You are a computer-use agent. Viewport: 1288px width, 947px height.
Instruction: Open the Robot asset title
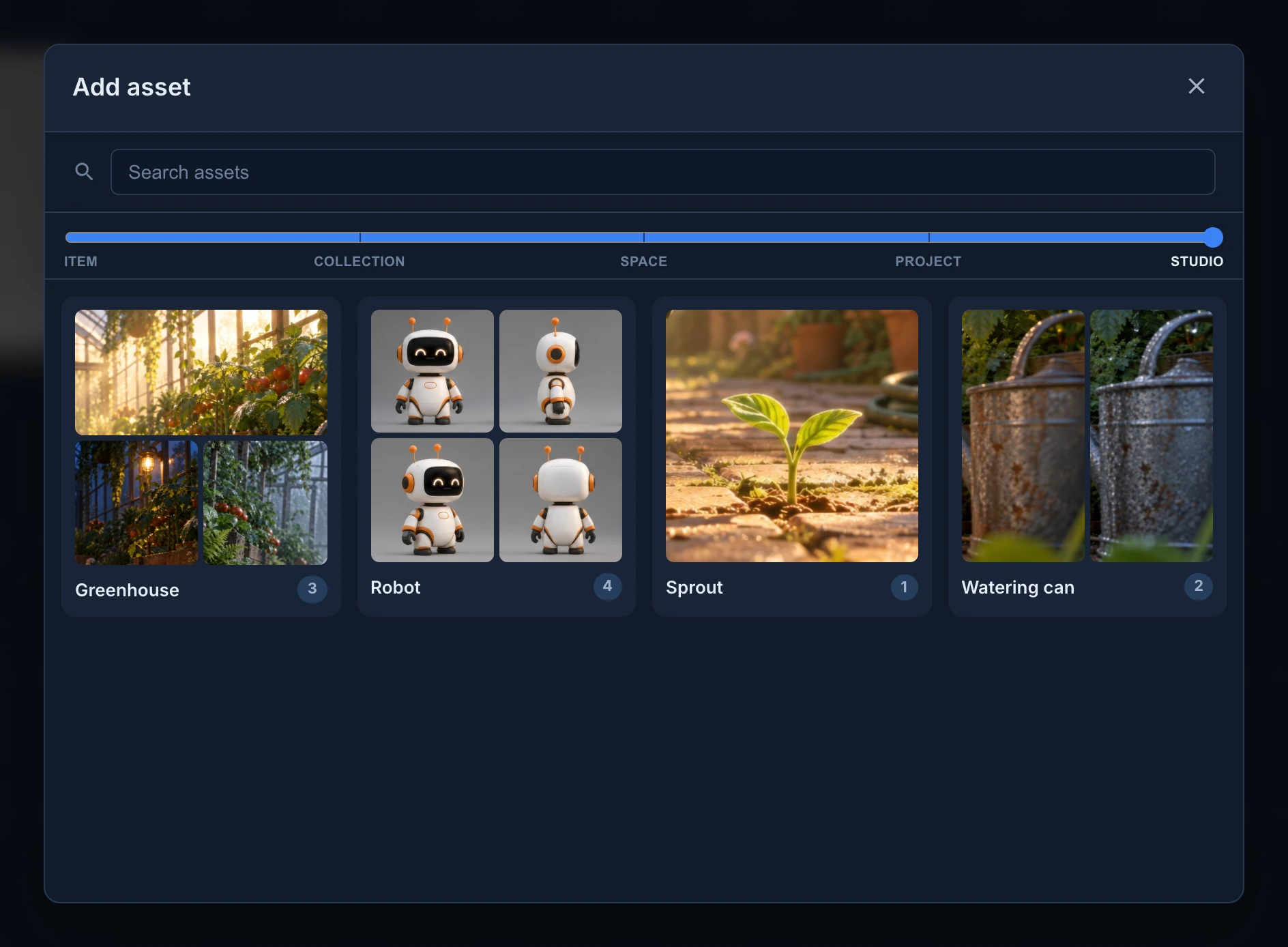395,587
